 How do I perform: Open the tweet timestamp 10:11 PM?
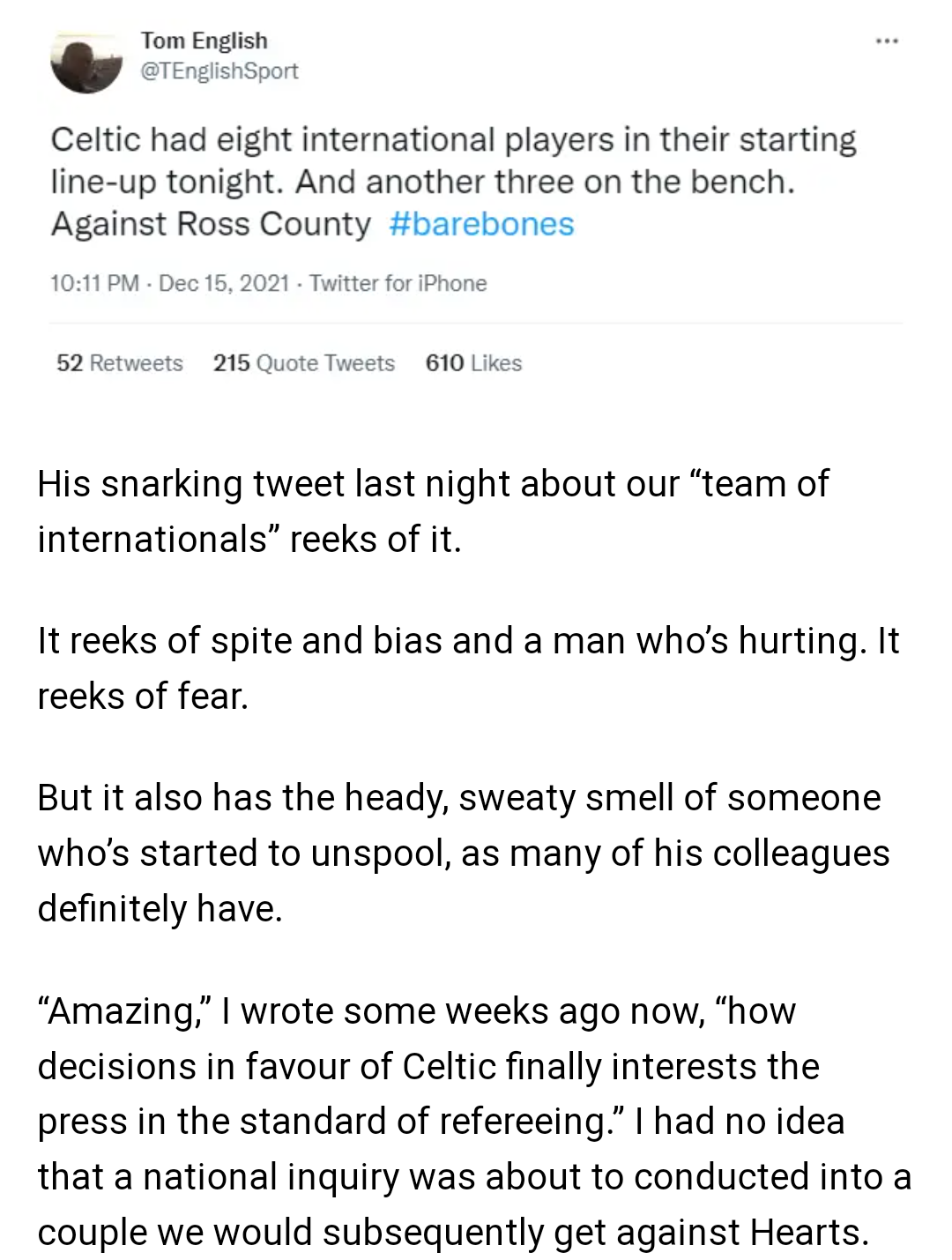click(x=95, y=283)
